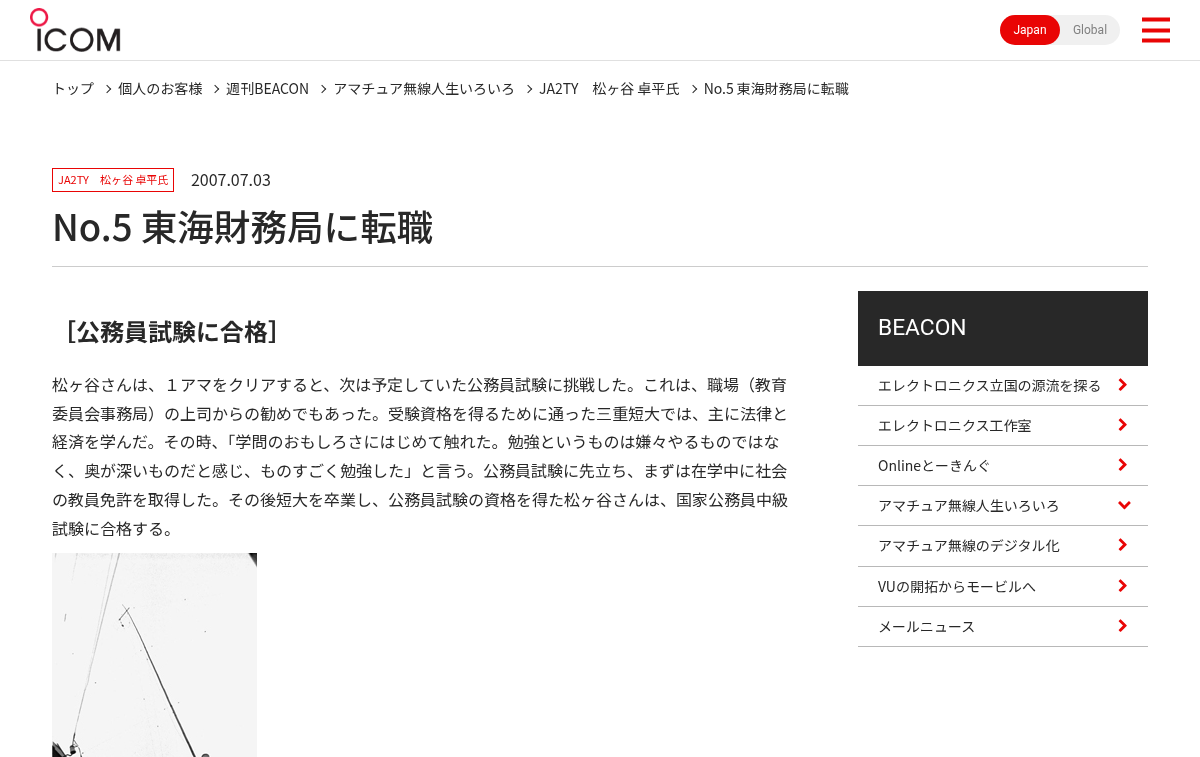The width and height of the screenshot is (1200, 757).
Task: Open エレクトロニクス立国の源流を探る menu item
Action: point(1003,386)
